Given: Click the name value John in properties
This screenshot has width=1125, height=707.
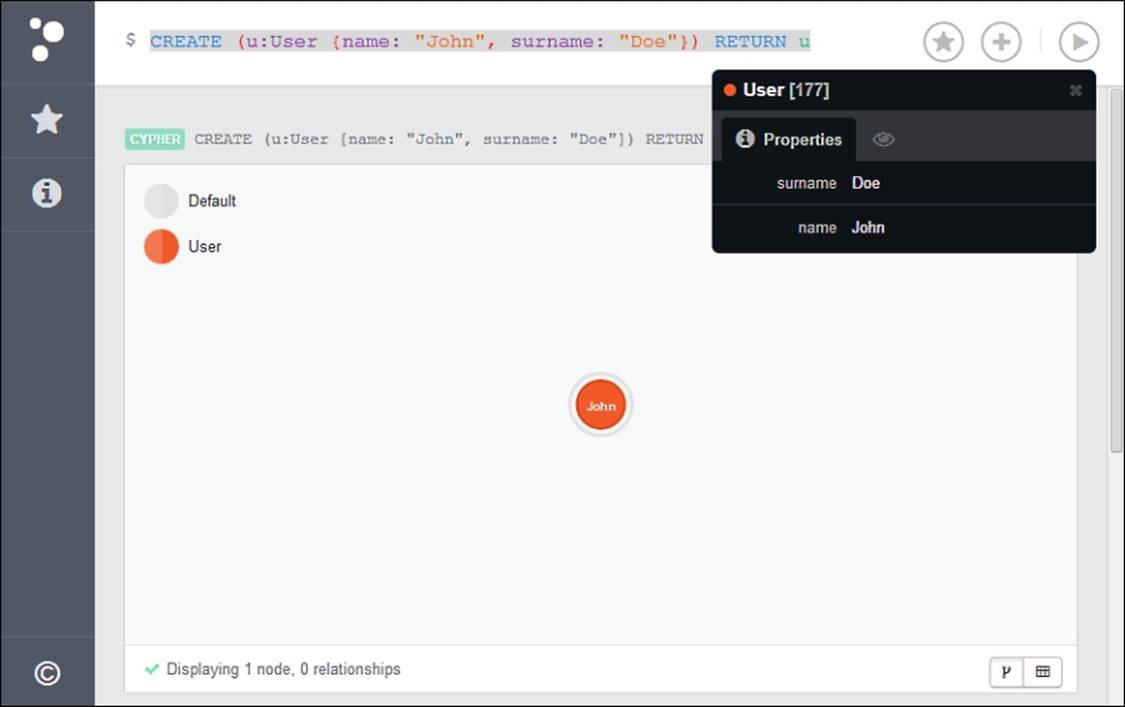Looking at the screenshot, I should (868, 228).
